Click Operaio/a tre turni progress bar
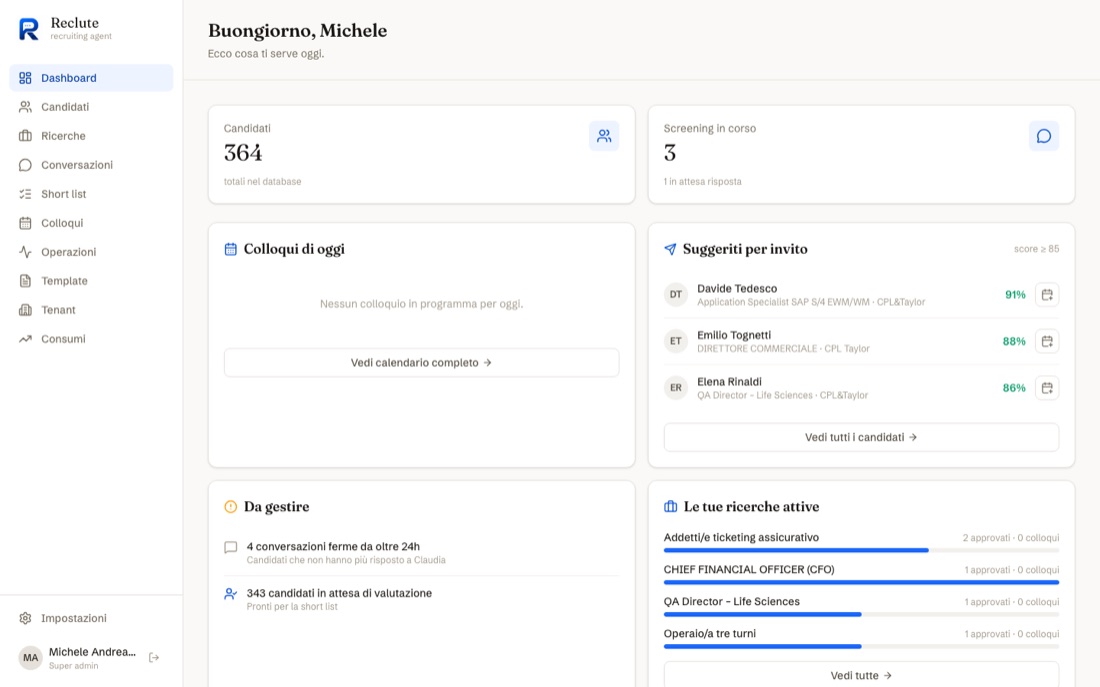 (x=861, y=646)
